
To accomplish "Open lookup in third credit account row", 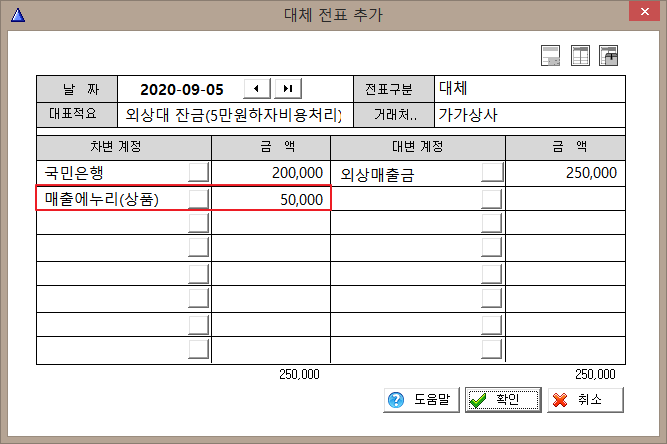I will (x=492, y=223).
